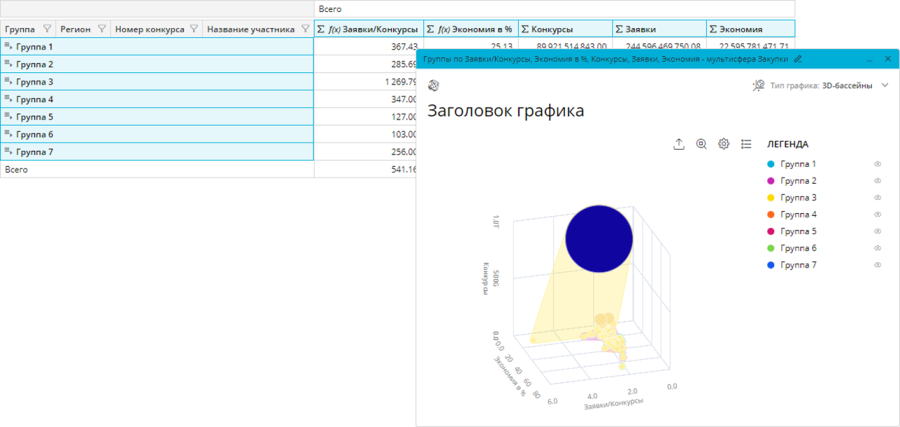The height and width of the screenshot is (427, 900).
Task: Hide Группа 1 series via eye icon
Action: pos(877,164)
